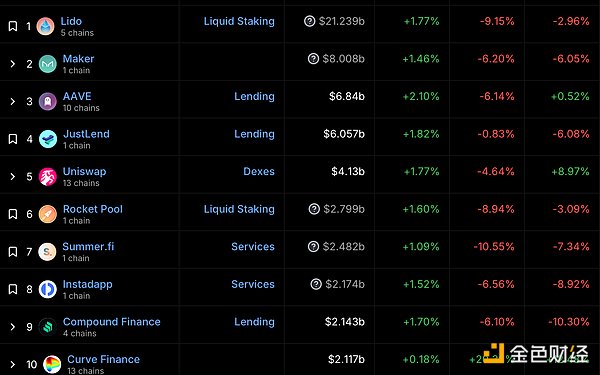Expand the Uniswap row chevron

tap(13, 177)
